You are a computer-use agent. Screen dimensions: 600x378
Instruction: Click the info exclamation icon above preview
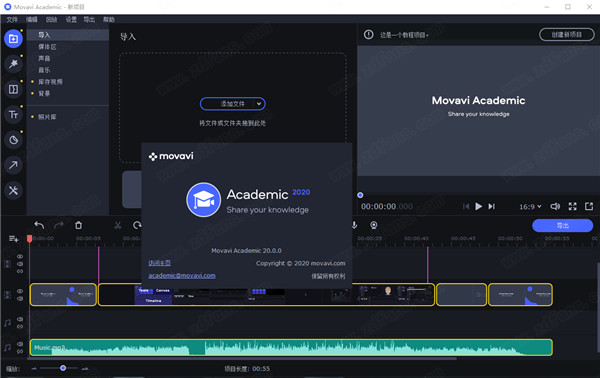pyautogui.click(x=368, y=35)
